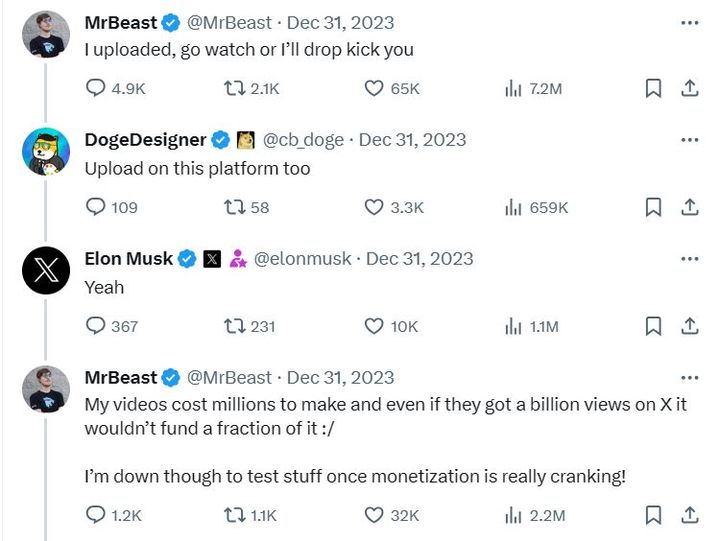This screenshot has width=720, height=541.
Task: Share MrBeast's first tweet
Action: [x=689, y=88]
